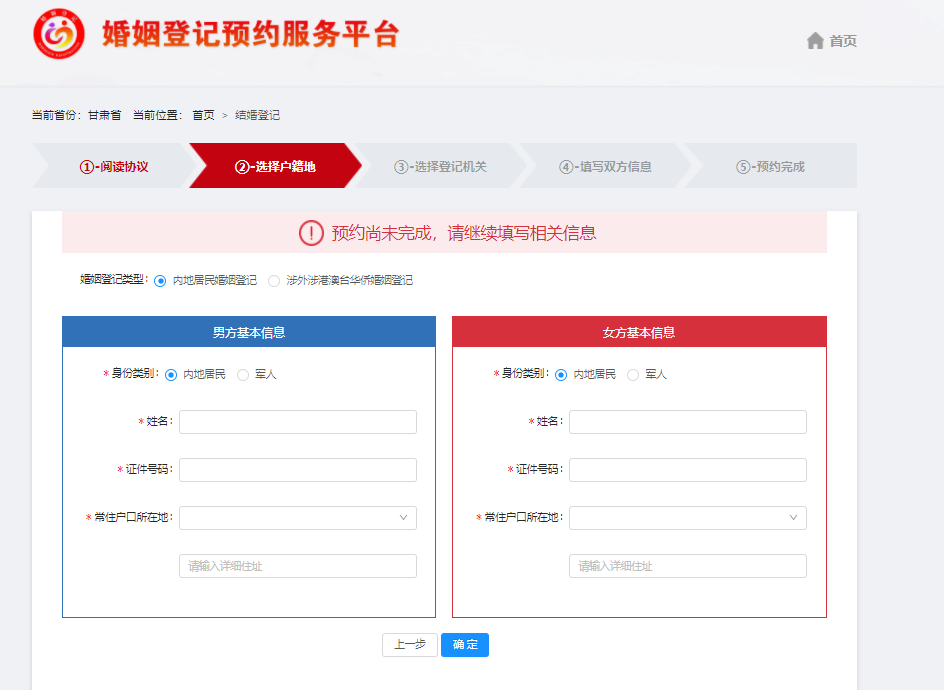Select 涉外涉港澳台华侨婚姻登记 registration type
The width and height of the screenshot is (944, 690).
click(x=274, y=281)
